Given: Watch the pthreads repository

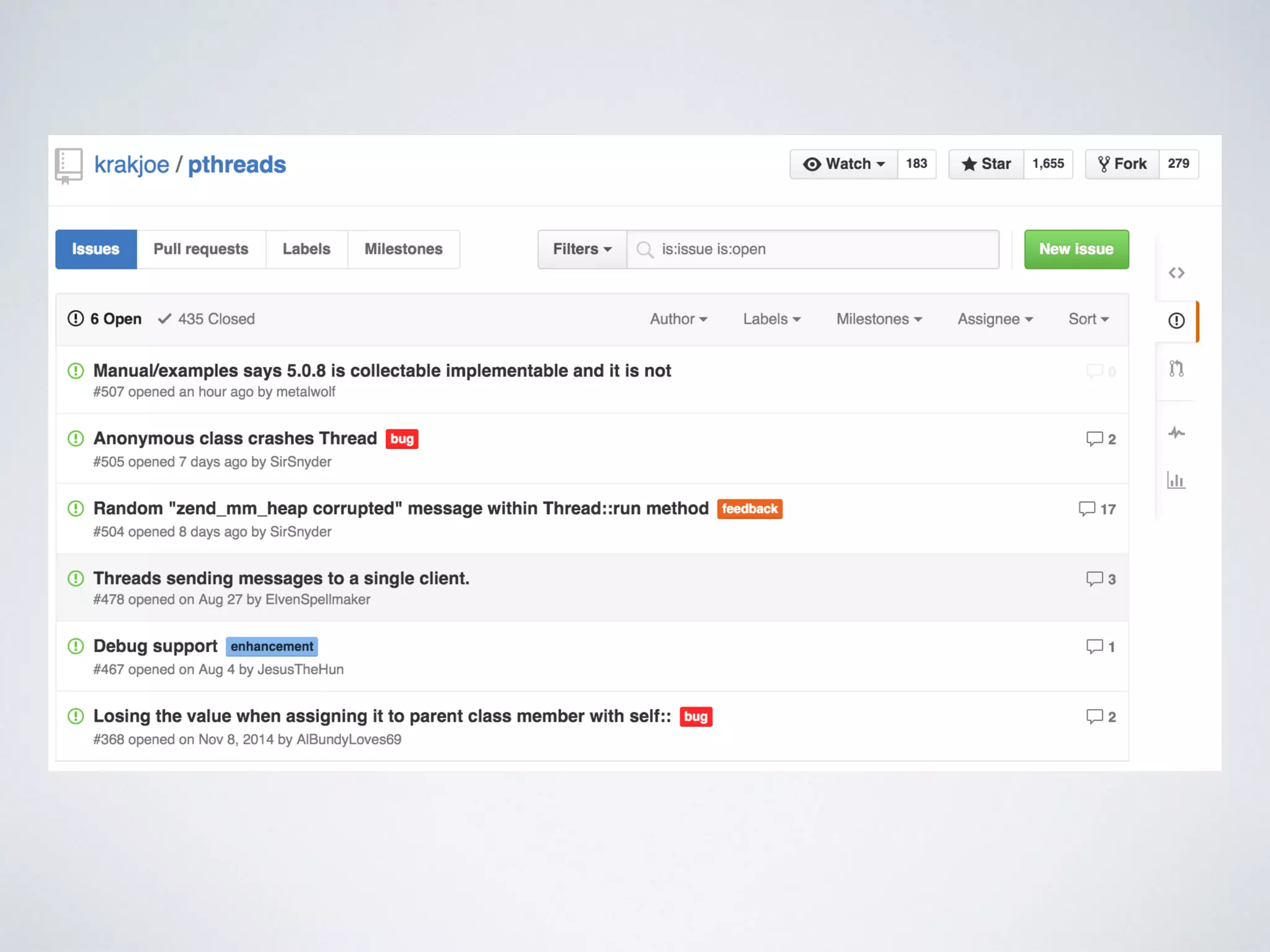Looking at the screenshot, I should point(843,164).
